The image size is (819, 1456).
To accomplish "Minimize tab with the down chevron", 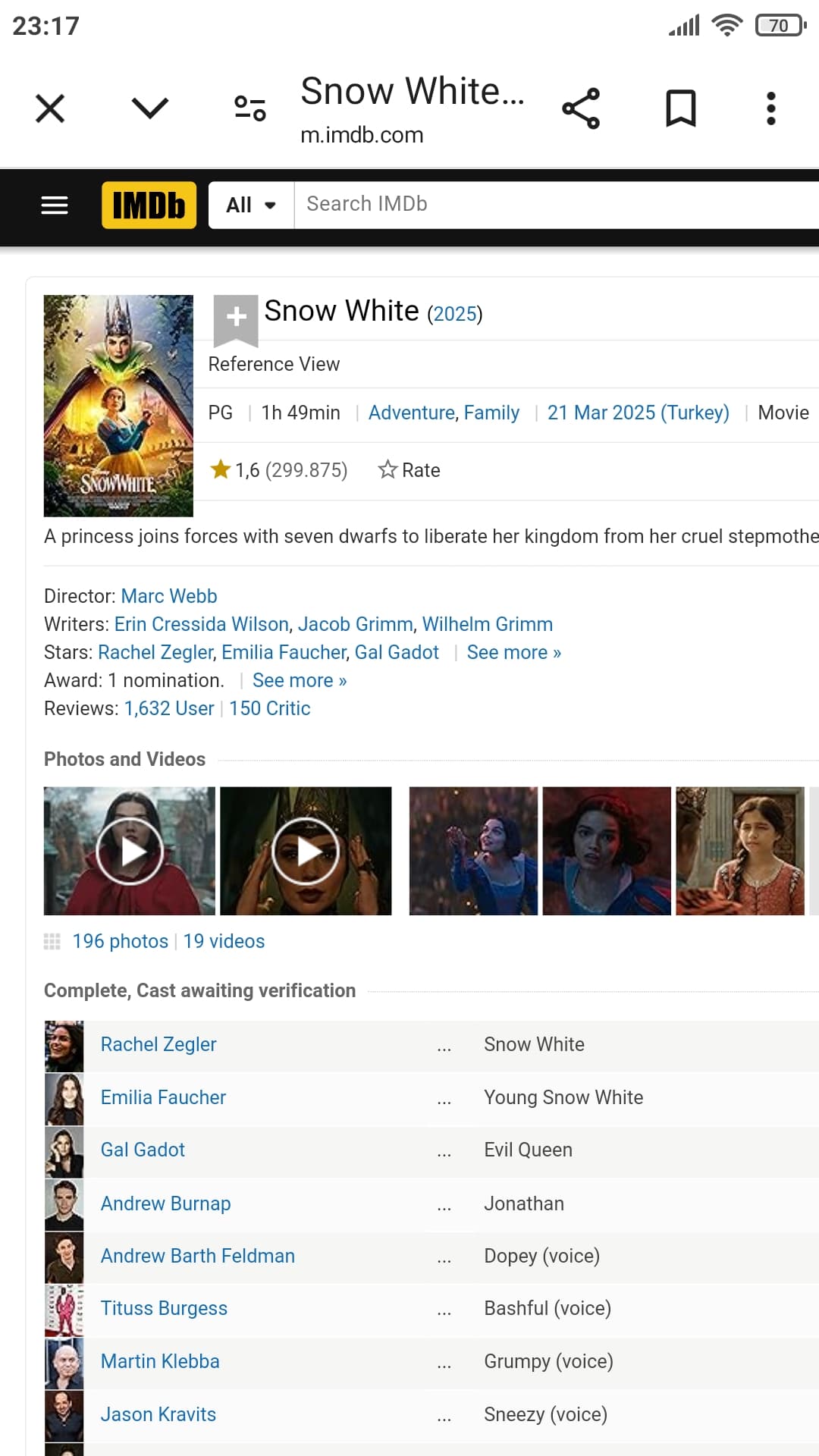I will coord(149,108).
